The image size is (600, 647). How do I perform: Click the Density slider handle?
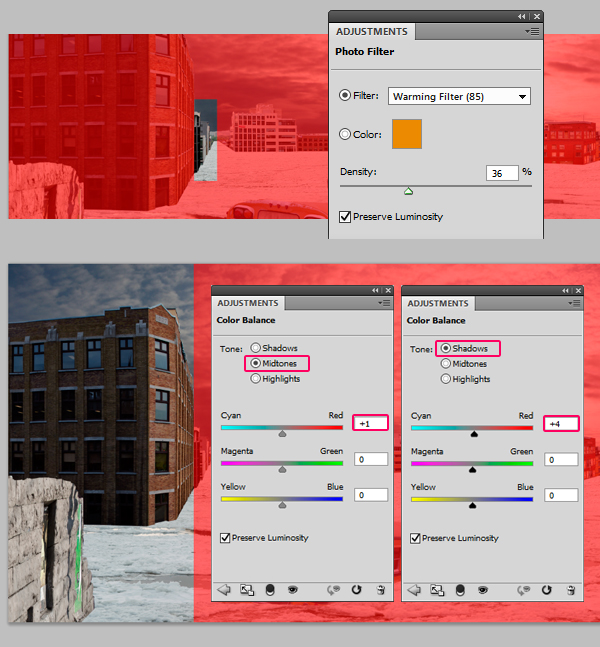(409, 191)
